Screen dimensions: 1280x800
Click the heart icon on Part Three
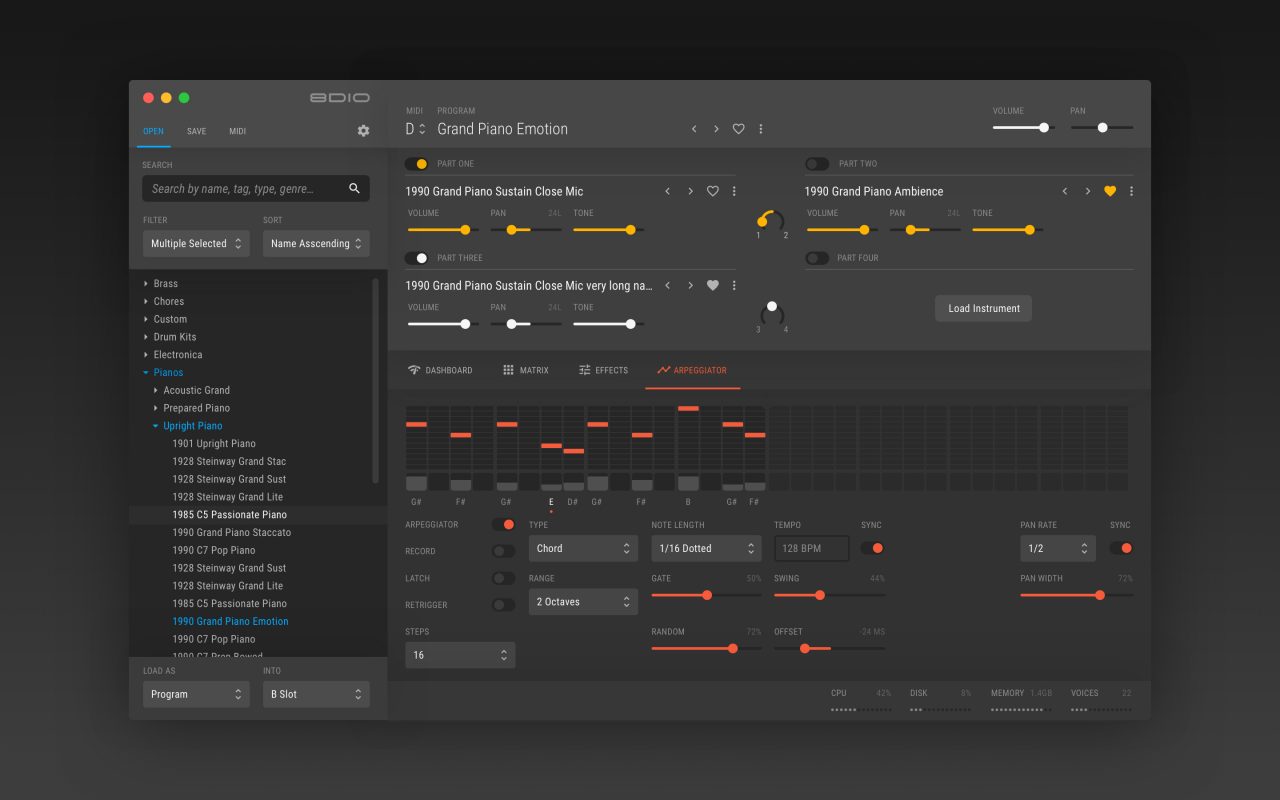pyautogui.click(x=712, y=286)
